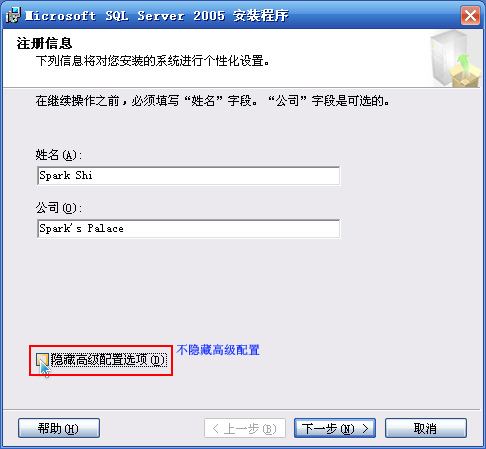Toggle the 隐藏高级配置选项 checkbox box
This screenshot has height=449, width=486.
[42, 360]
